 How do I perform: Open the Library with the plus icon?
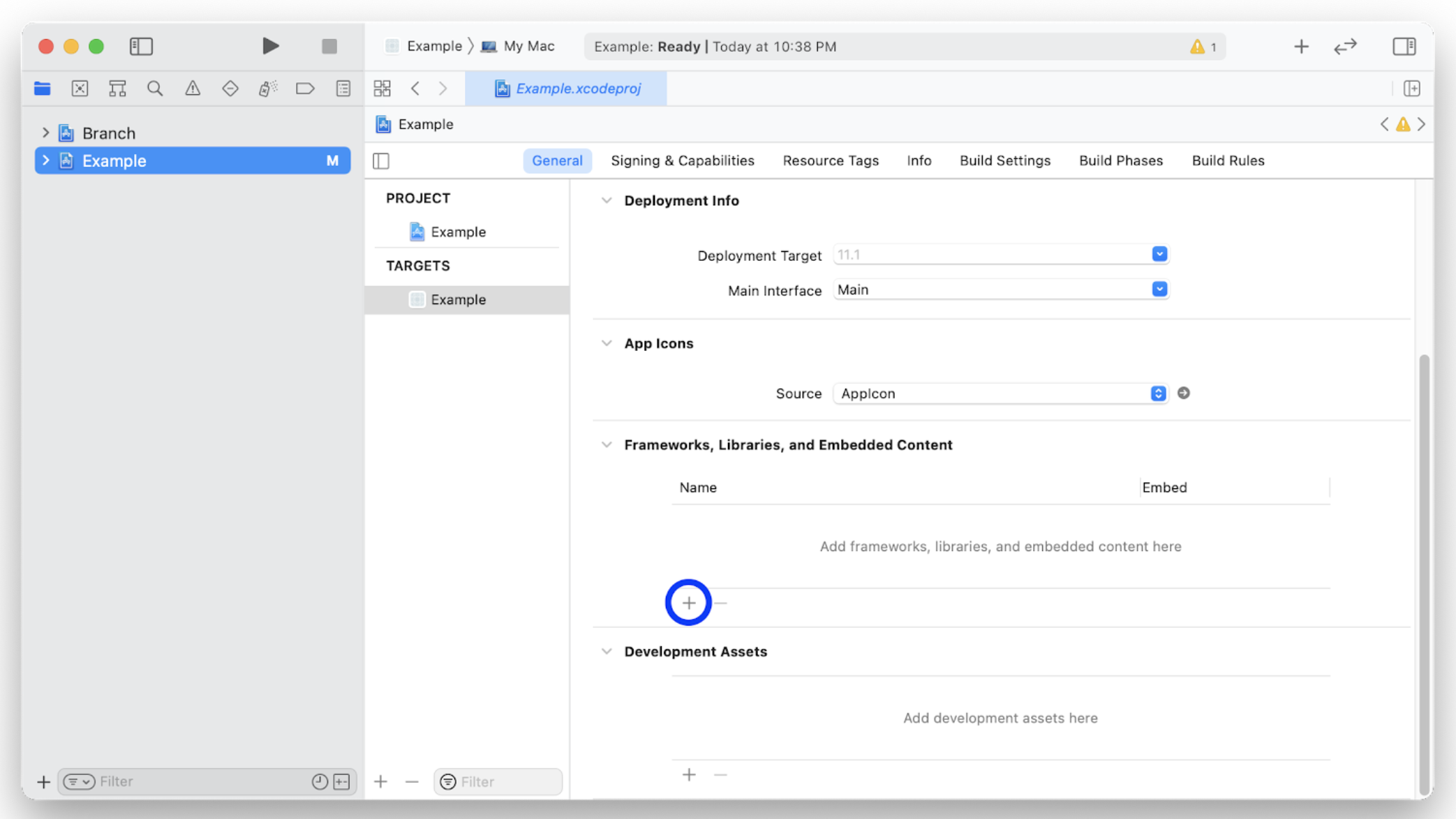pyautogui.click(x=1300, y=47)
